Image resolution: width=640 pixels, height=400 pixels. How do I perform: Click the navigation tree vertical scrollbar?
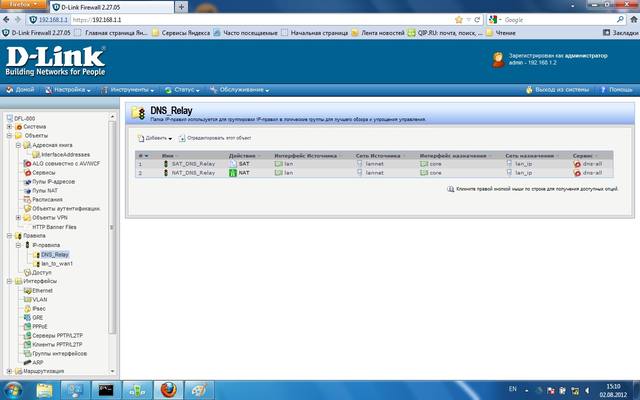click(112, 227)
